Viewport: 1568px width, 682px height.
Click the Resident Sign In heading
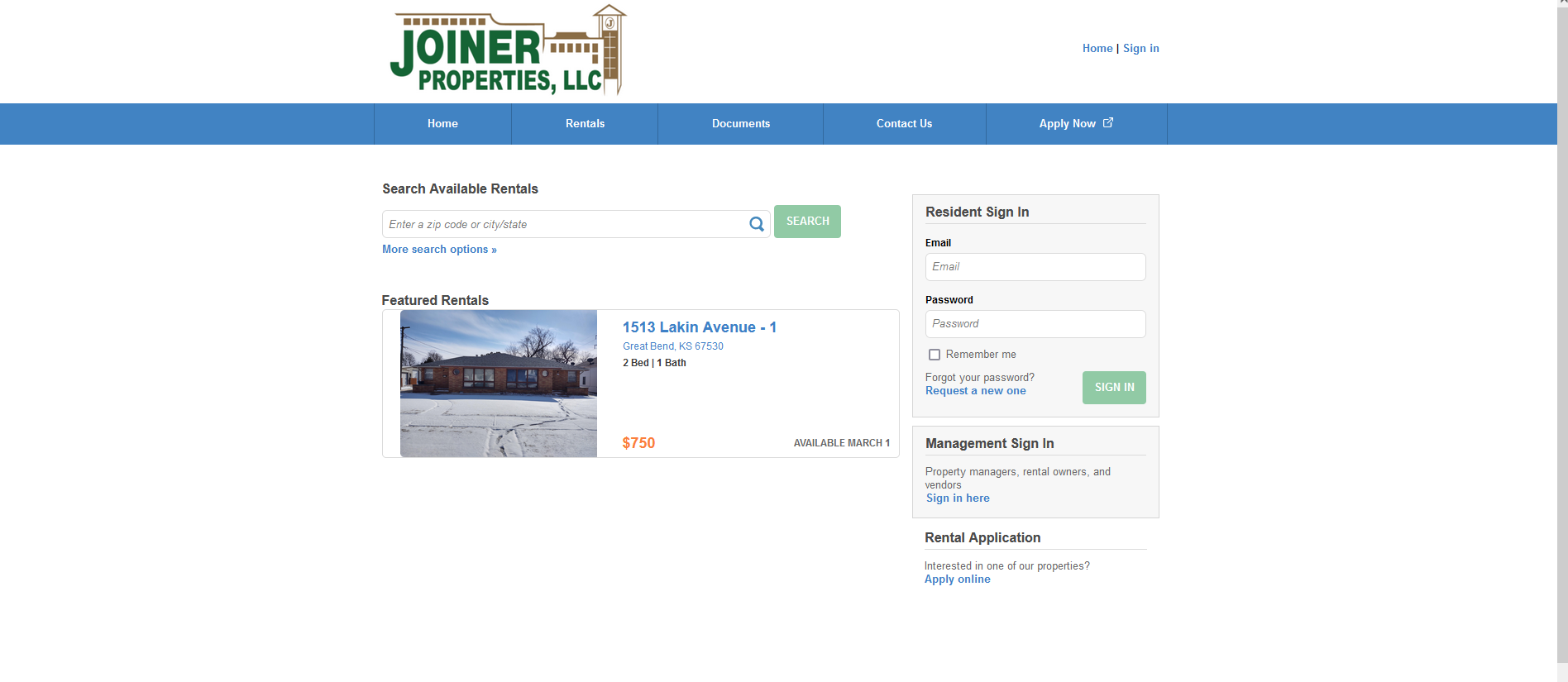[x=977, y=212]
